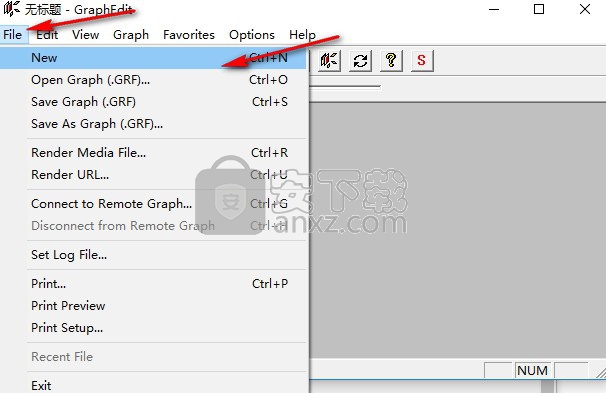Minimize the GraphEdit window
This screenshot has height=393, width=606.
coord(494,9)
